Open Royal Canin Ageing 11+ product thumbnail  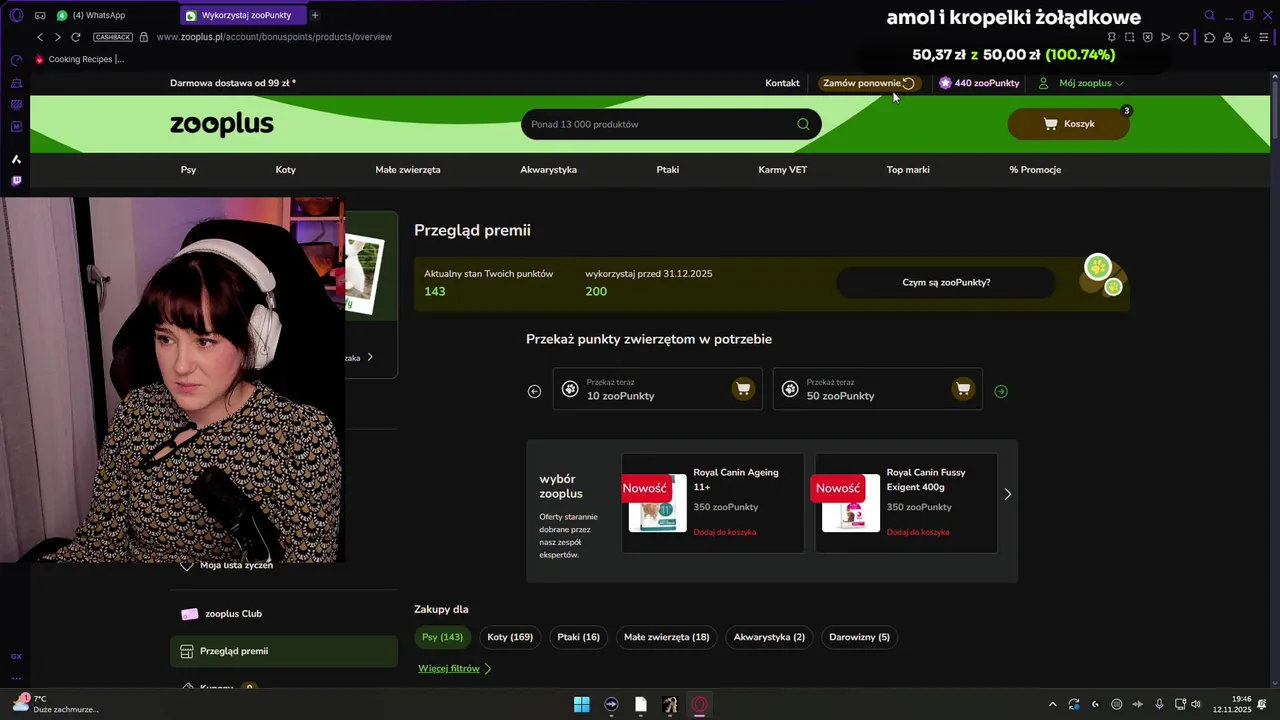[x=657, y=503]
